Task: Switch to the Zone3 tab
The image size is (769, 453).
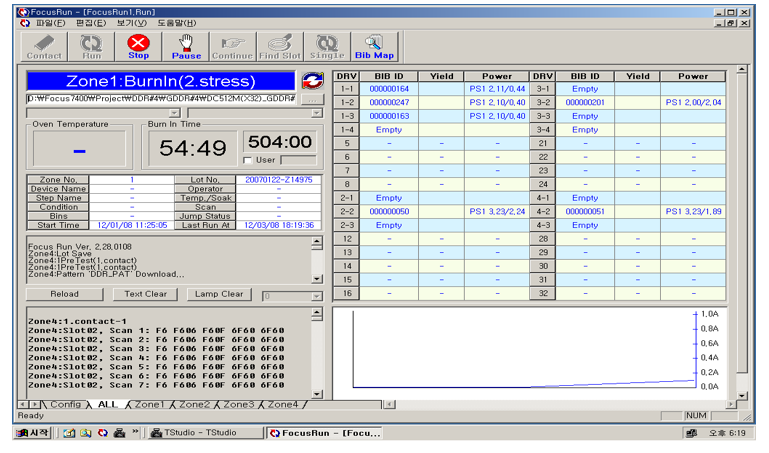Action: (239, 404)
